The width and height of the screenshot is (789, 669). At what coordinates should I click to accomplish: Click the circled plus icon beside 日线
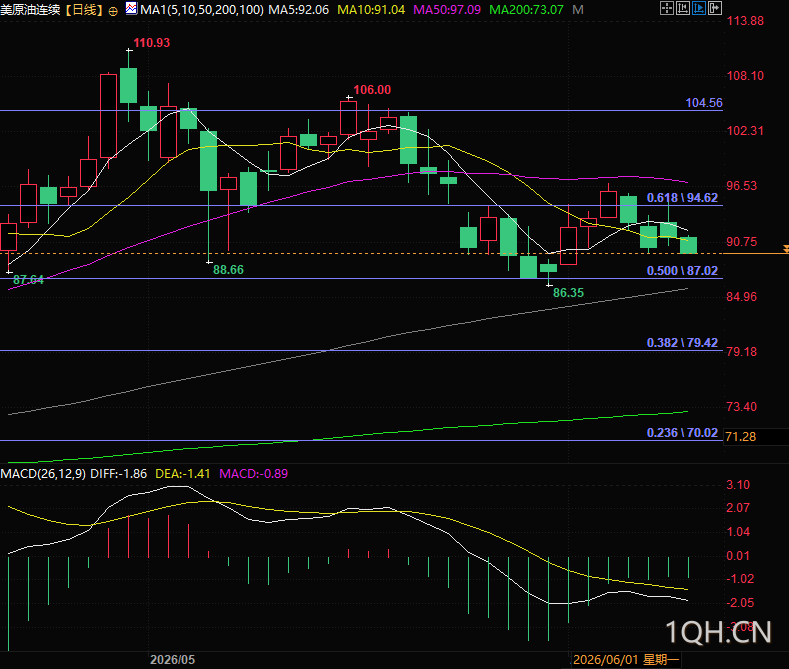[113, 11]
